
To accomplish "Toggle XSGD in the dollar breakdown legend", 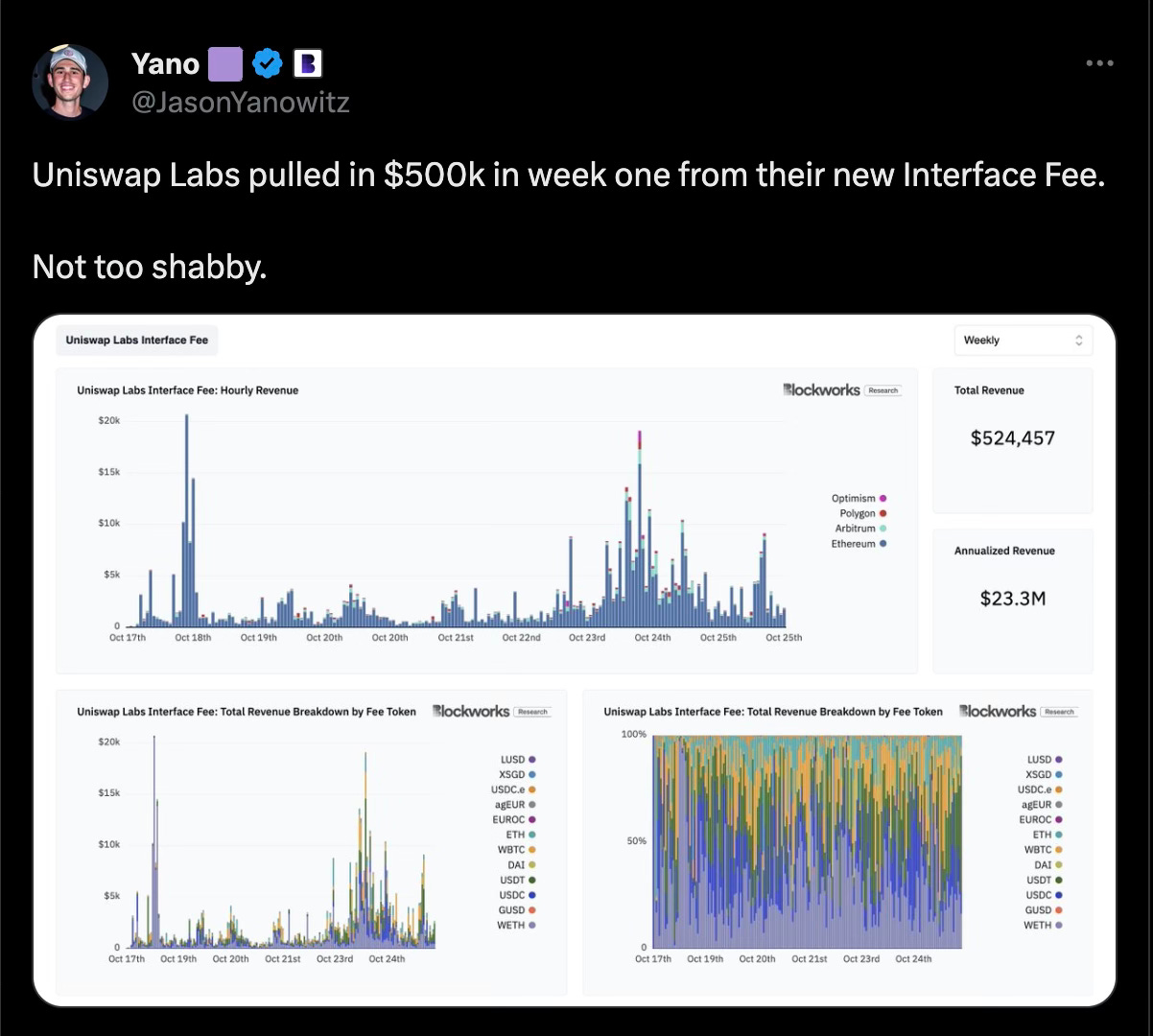I will pyautogui.click(x=517, y=774).
